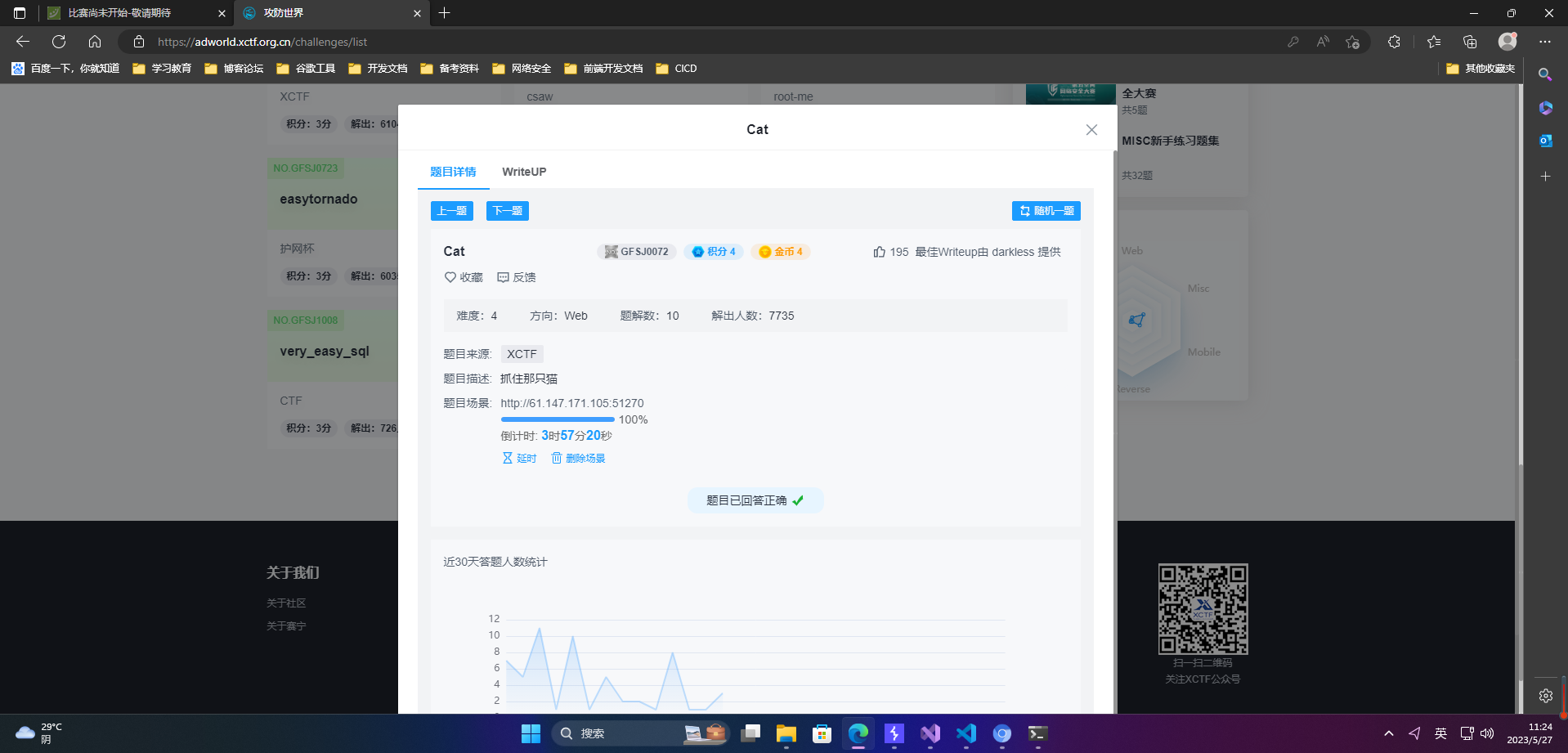
Task: Open a new browser tab
Action: click(444, 13)
